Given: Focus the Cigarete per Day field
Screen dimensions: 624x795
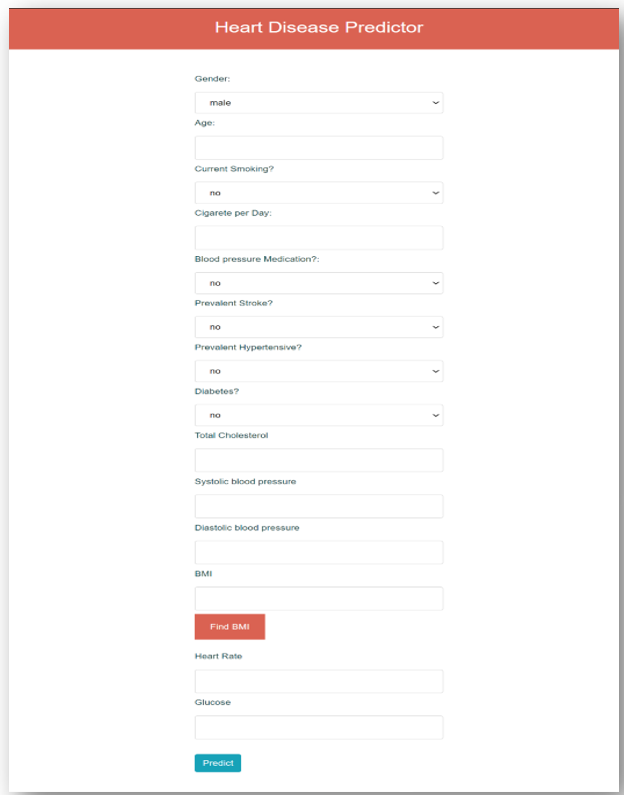Looking at the screenshot, I should 319,238.
